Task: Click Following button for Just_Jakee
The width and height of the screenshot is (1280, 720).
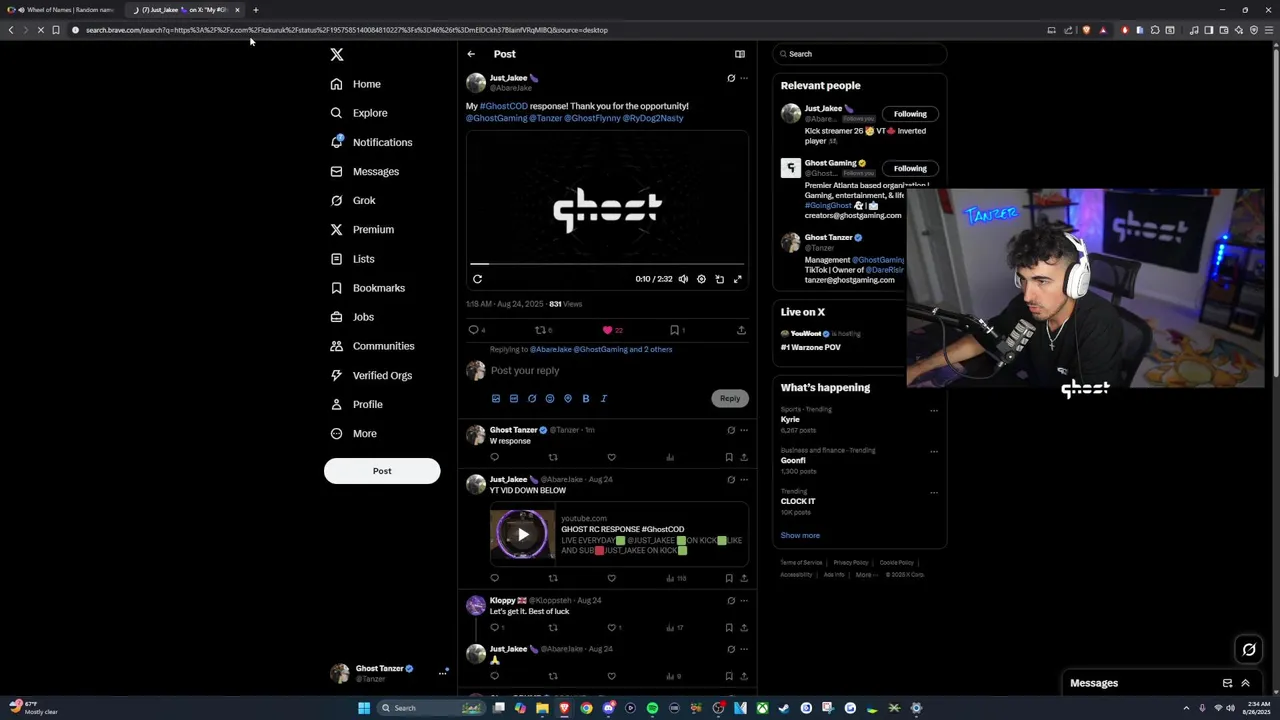Action: (910, 114)
